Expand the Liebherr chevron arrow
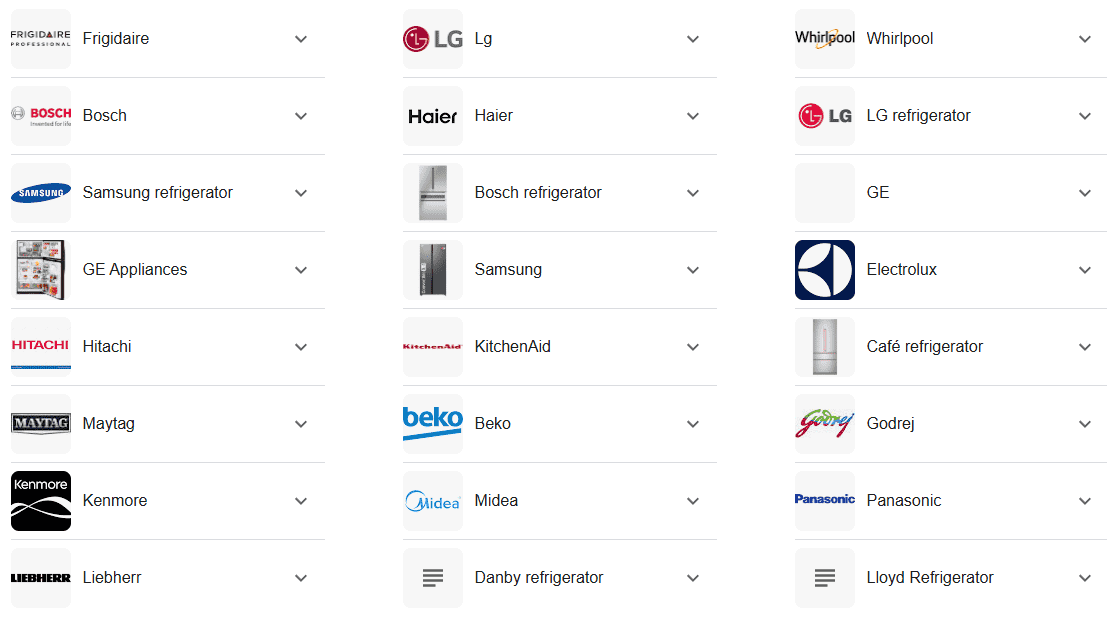Screen dimensions: 1107x619 pyautogui.click(x=301, y=577)
